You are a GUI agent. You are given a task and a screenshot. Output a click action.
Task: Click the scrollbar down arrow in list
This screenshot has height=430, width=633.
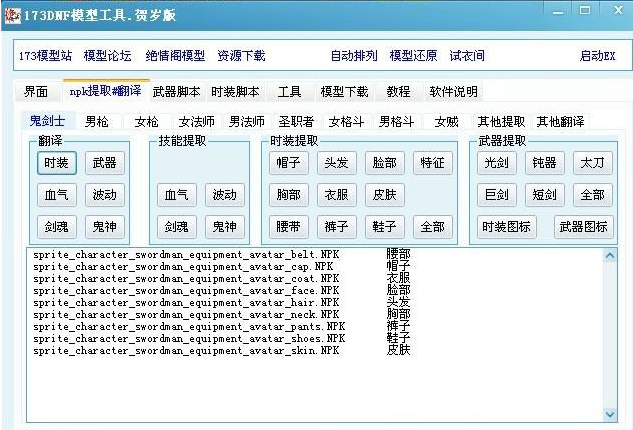pyautogui.click(x=610, y=414)
